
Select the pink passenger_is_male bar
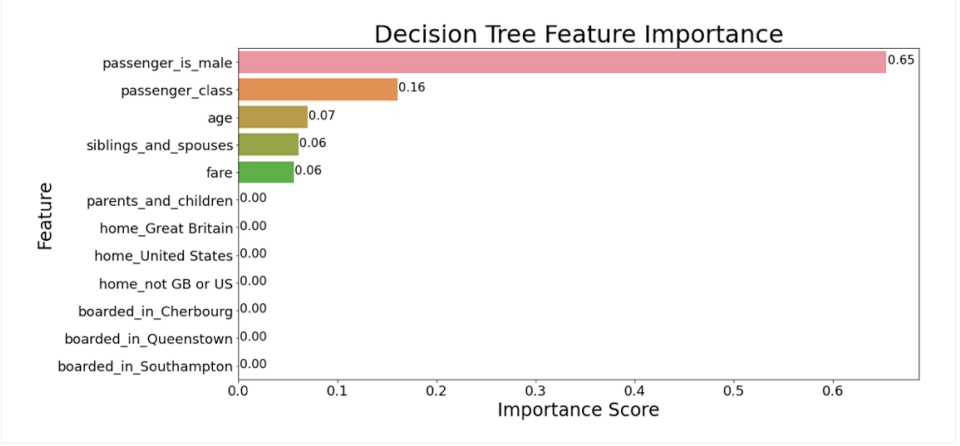click(x=561, y=63)
